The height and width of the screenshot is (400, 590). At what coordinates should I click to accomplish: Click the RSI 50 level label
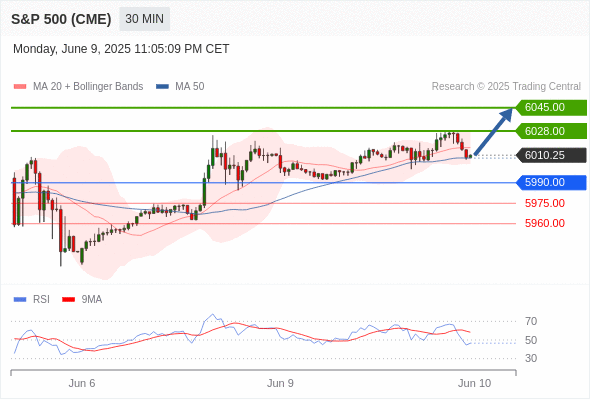pyautogui.click(x=531, y=341)
